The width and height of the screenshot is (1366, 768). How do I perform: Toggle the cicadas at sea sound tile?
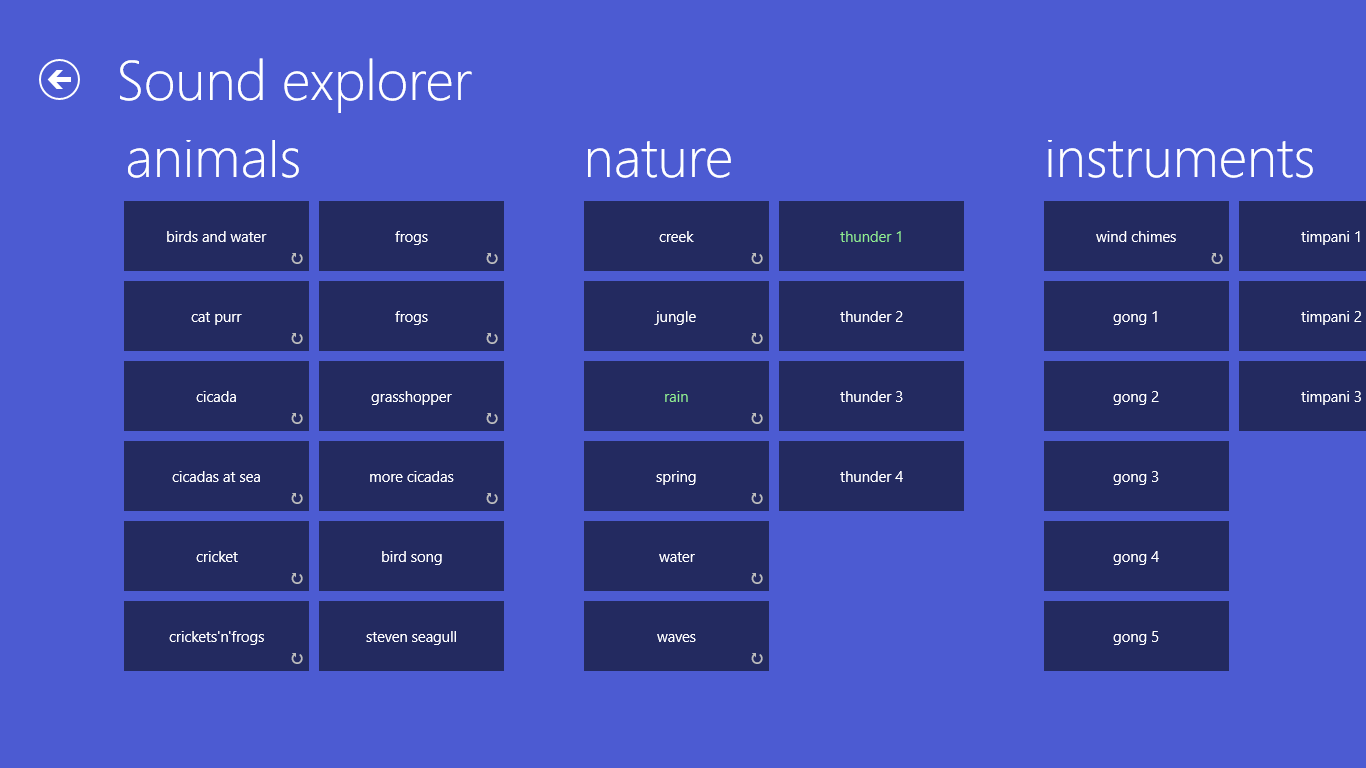point(216,476)
